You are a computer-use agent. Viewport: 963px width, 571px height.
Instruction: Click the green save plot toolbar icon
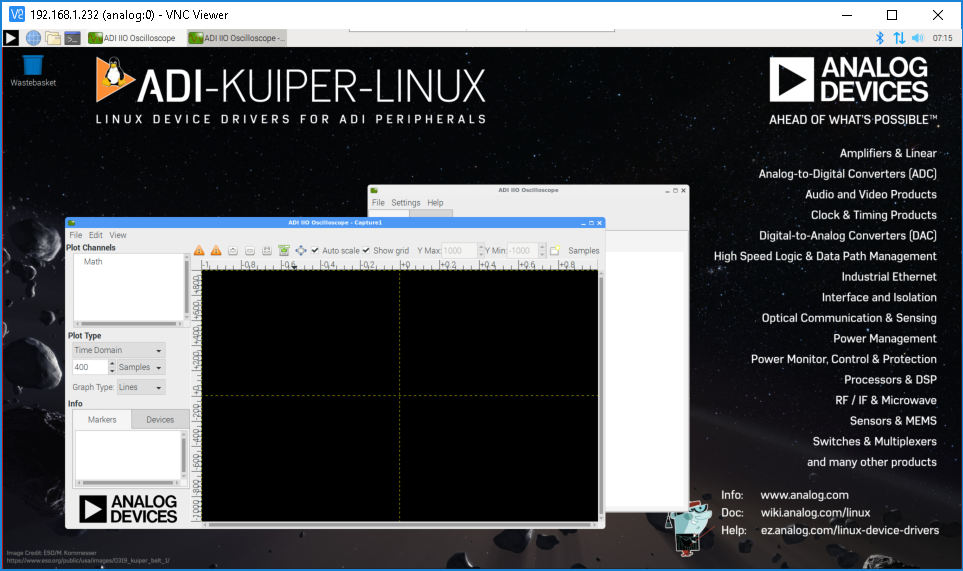pyautogui.click(x=284, y=250)
